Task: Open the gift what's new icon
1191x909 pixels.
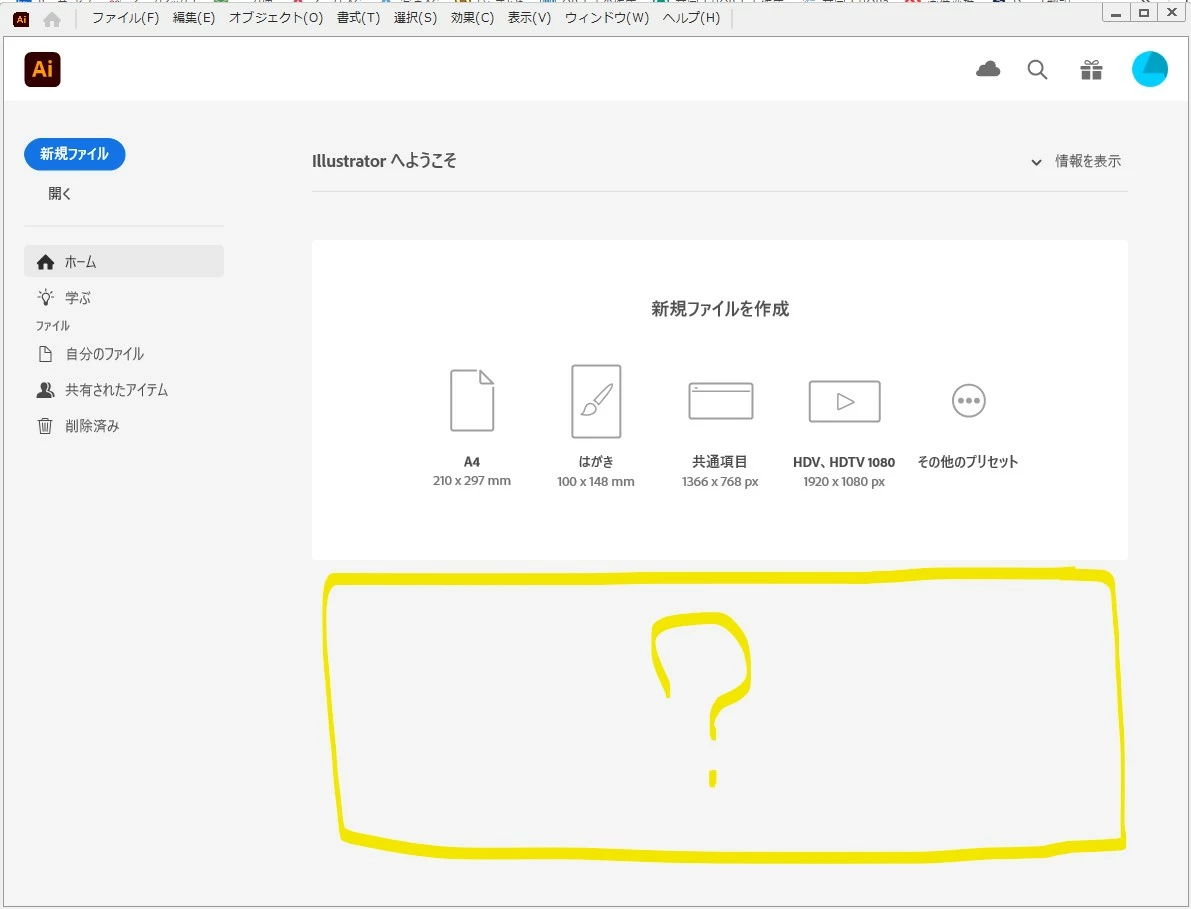Action: coord(1091,70)
